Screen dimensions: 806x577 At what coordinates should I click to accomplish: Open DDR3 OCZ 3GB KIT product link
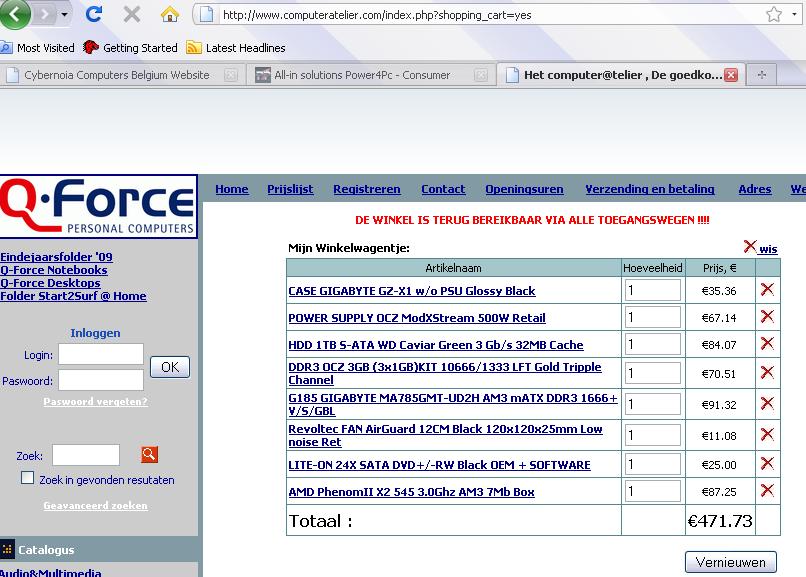point(445,373)
